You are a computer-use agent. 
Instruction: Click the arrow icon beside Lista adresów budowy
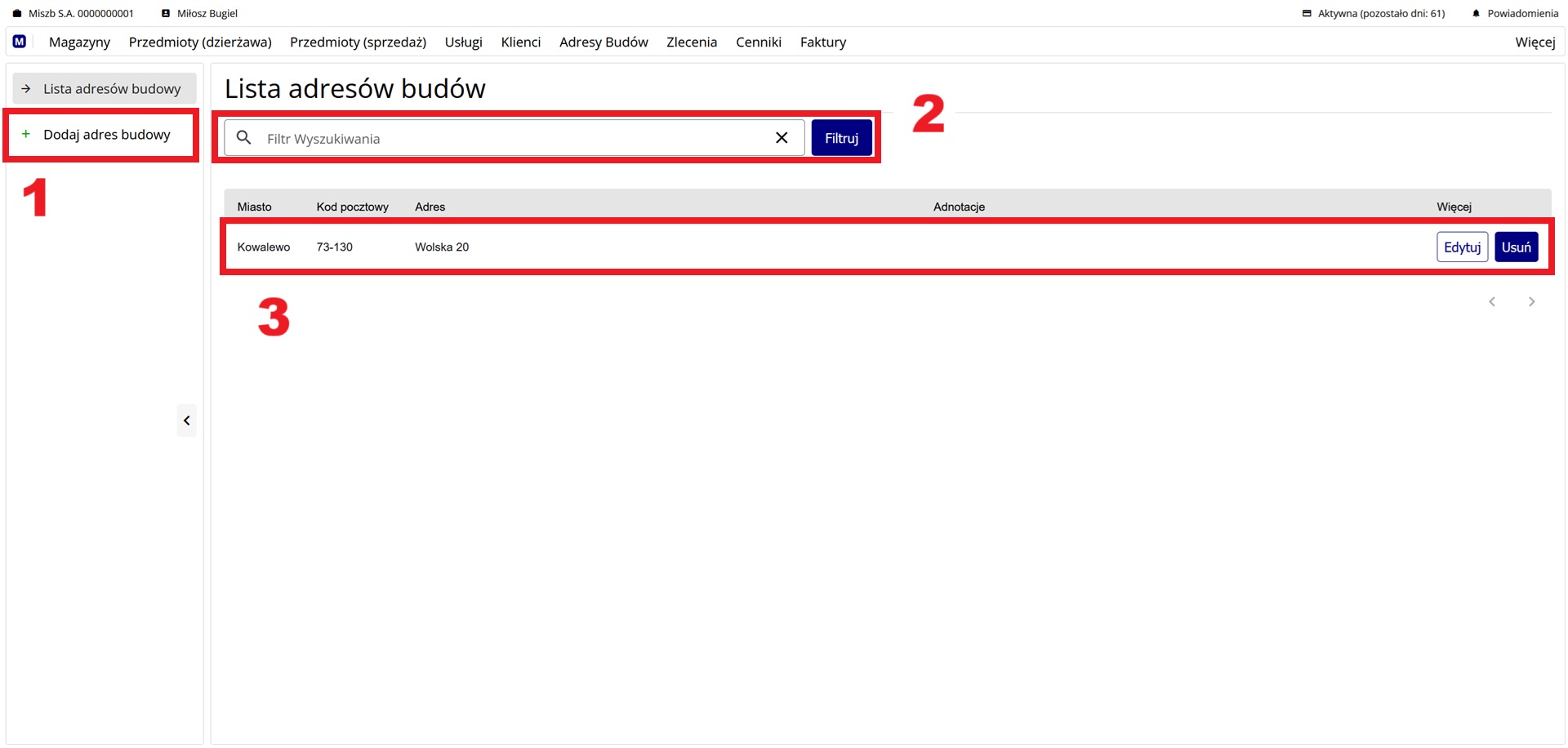26,88
